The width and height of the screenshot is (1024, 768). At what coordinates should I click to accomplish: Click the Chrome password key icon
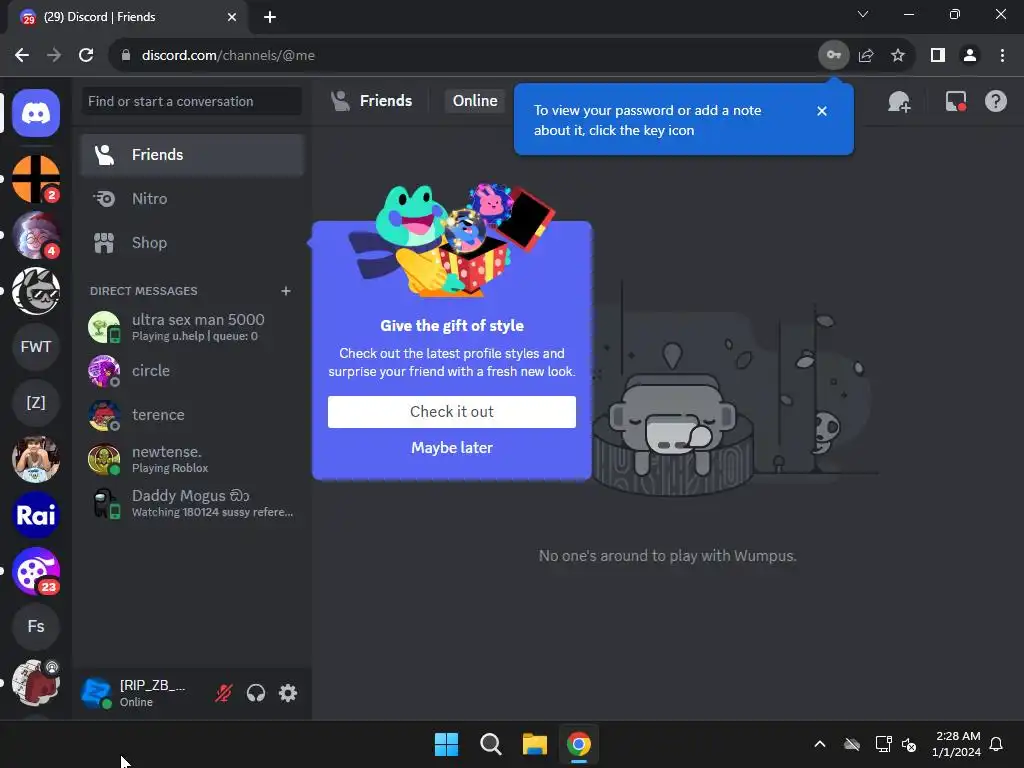(x=833, y=56)
